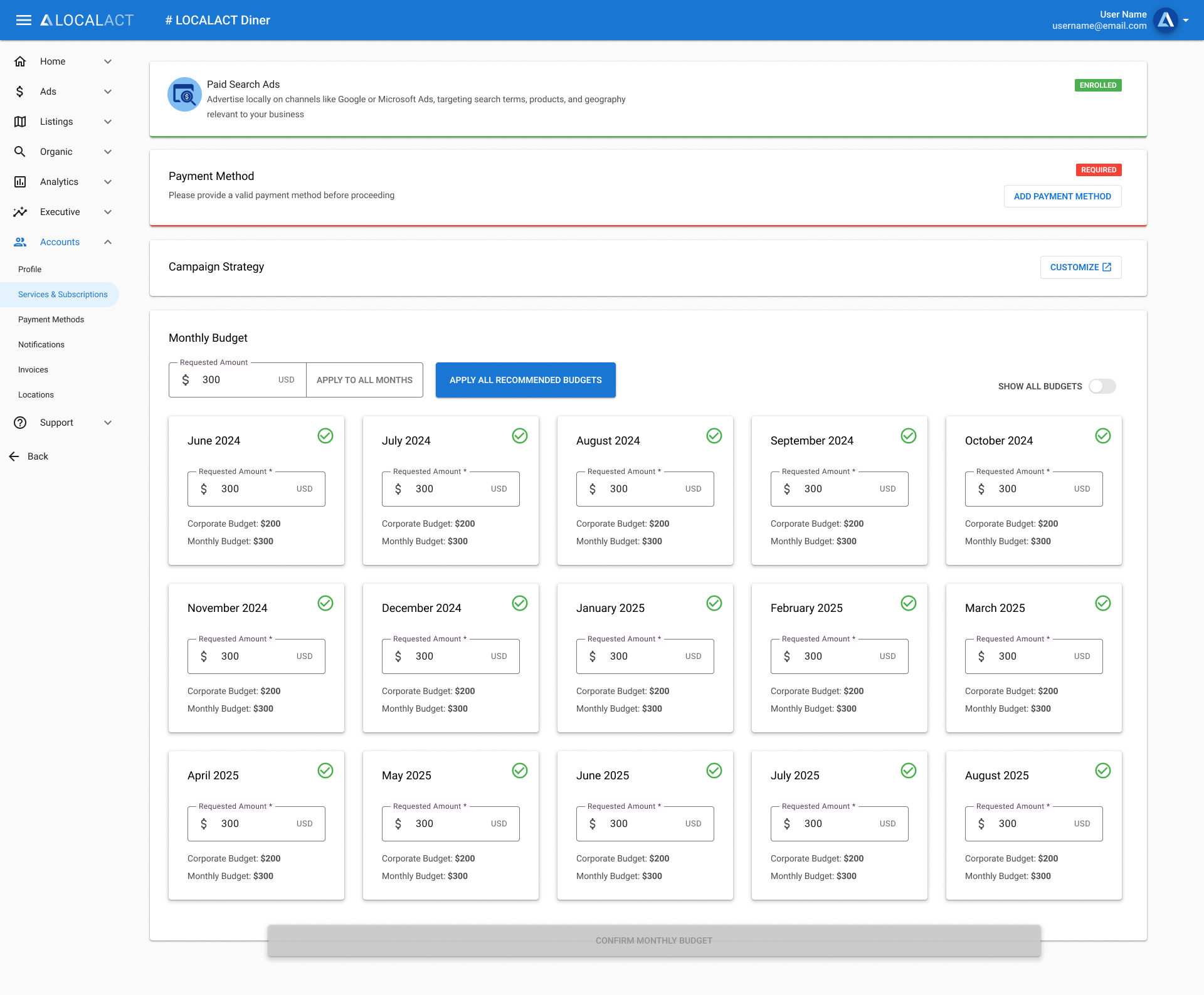This screenshot has width=1204, height=995.
Task: Select Services & Subscriptions in sidebar
Action: 60,295
